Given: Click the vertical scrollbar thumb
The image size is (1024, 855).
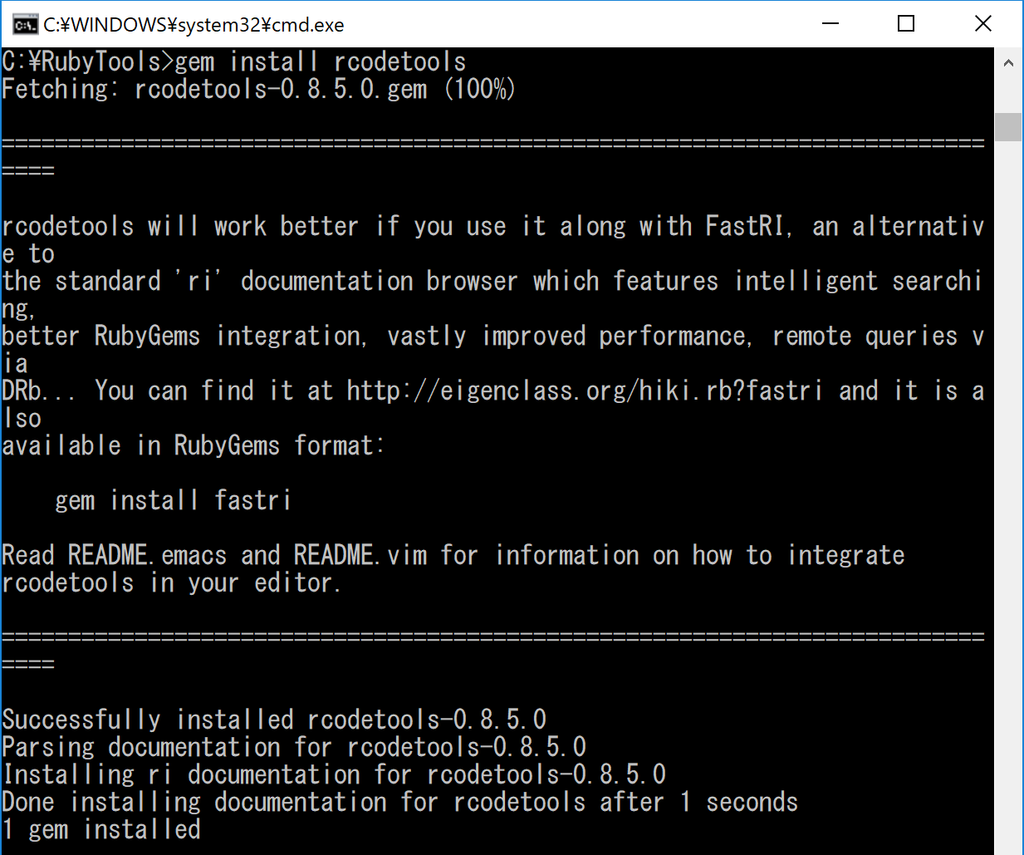Looking at the screenshot, I should 1008,127.
